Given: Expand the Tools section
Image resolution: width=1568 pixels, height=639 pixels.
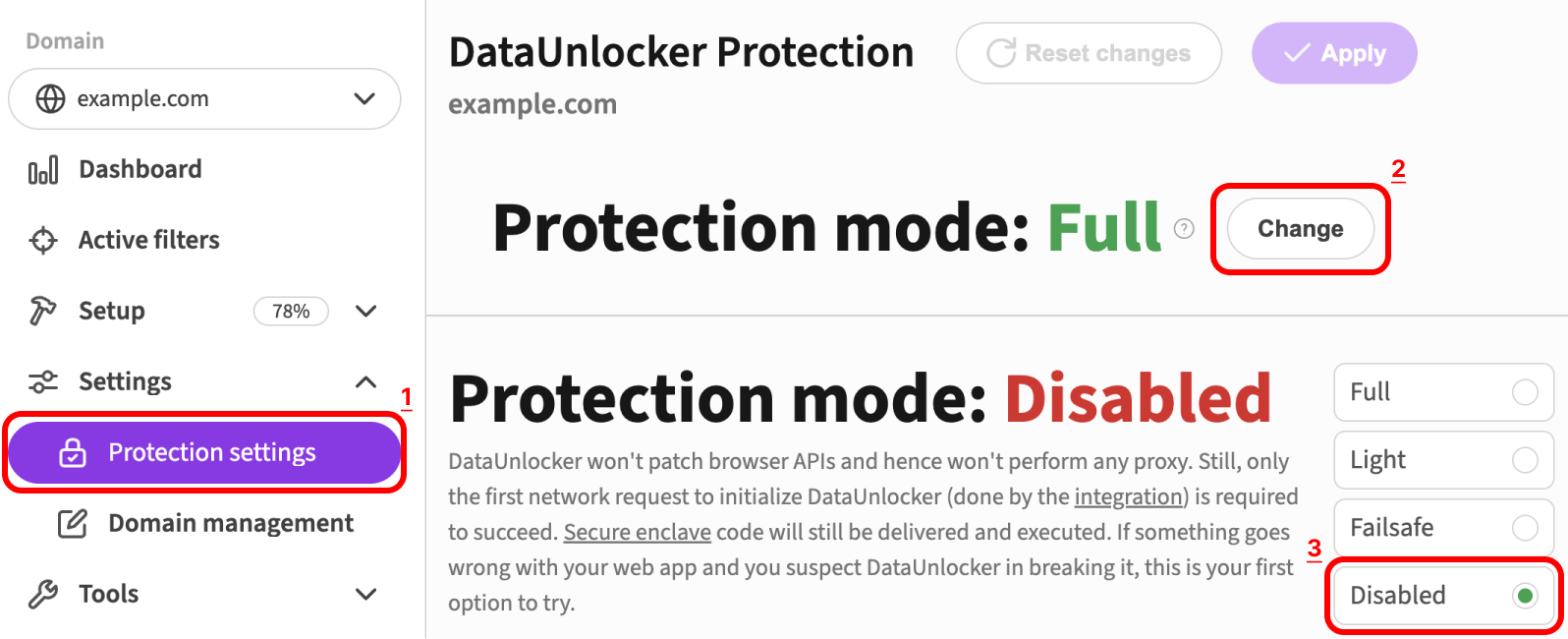Looking at the screenshot, I should (x=364, y=593).
